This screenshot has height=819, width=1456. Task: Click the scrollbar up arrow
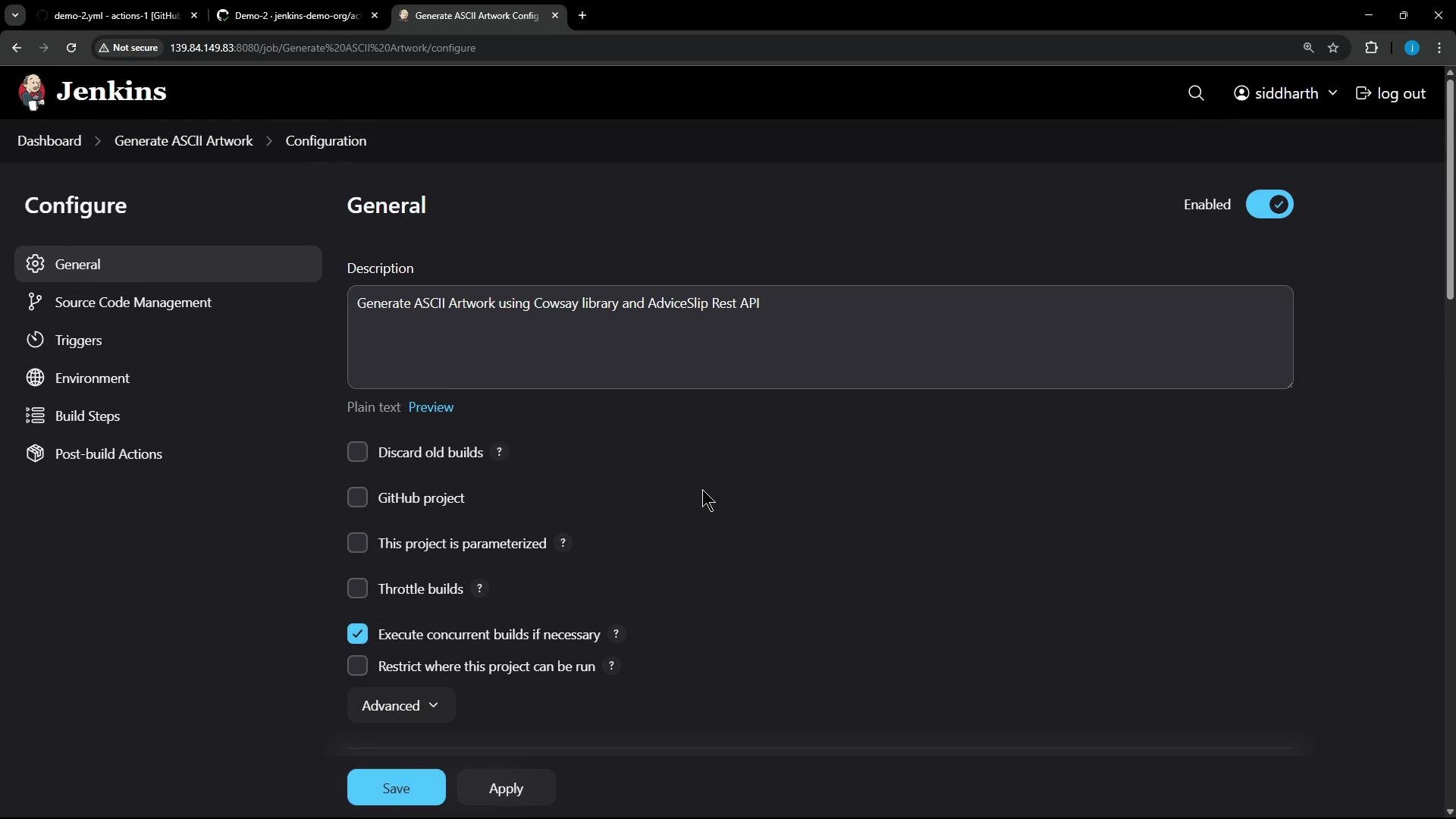point(1450,73)
